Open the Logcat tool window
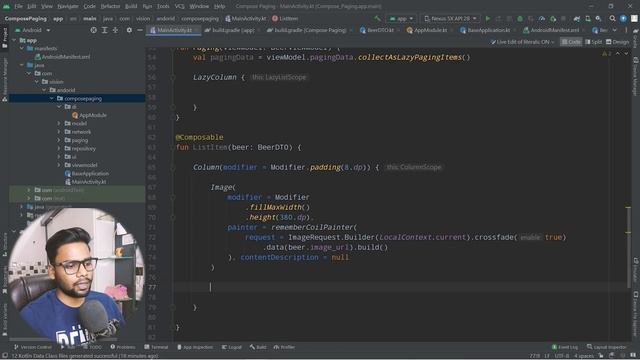This screenshot has width=640, height=360. 231,347
